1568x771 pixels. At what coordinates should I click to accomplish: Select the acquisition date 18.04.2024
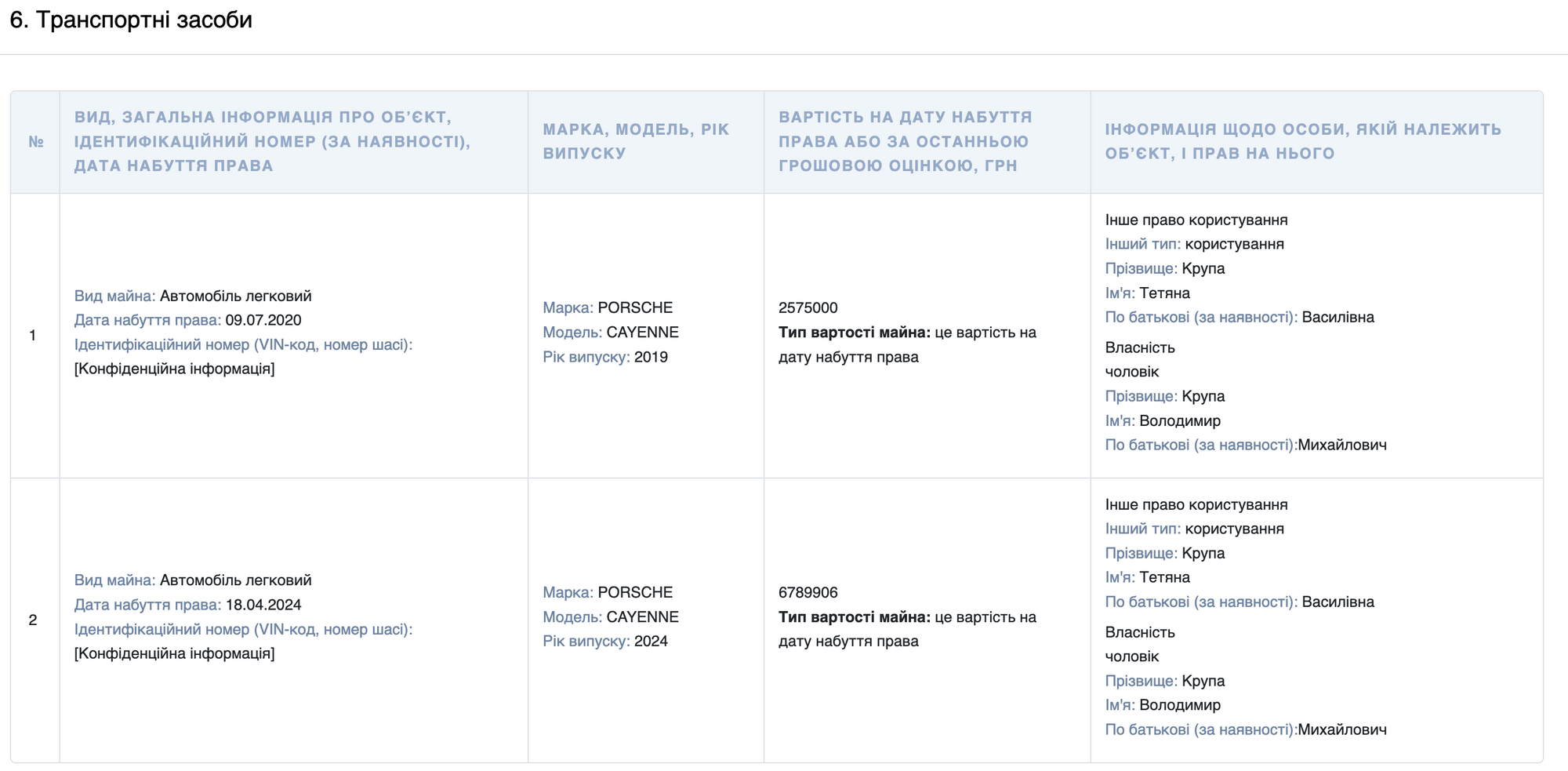click(x=263, y=605)
